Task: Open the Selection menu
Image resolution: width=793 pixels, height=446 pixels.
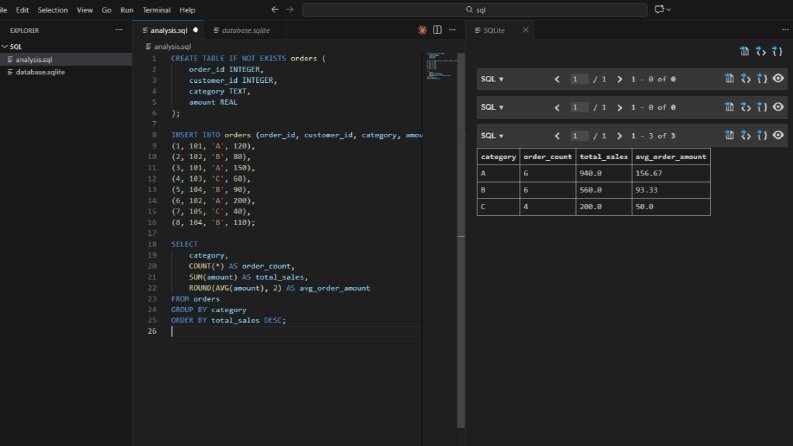Action: (x=53, y=10)
